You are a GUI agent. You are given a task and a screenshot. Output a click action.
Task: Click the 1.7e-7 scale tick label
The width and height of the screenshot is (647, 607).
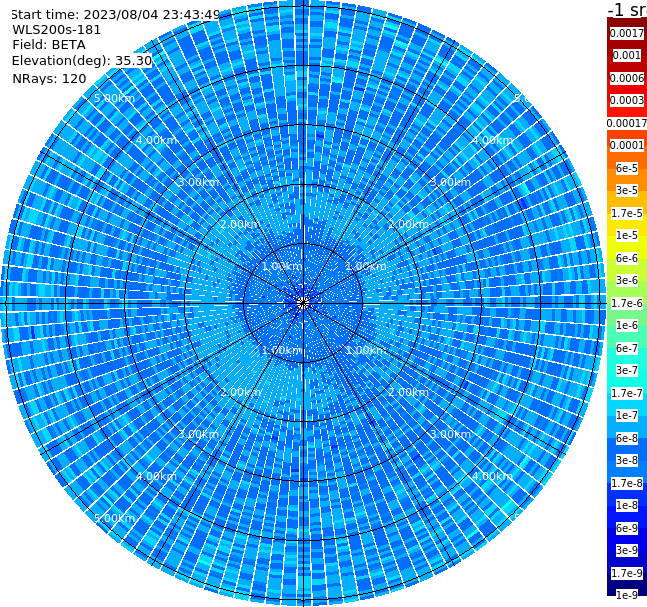click(x=627, y=393)
